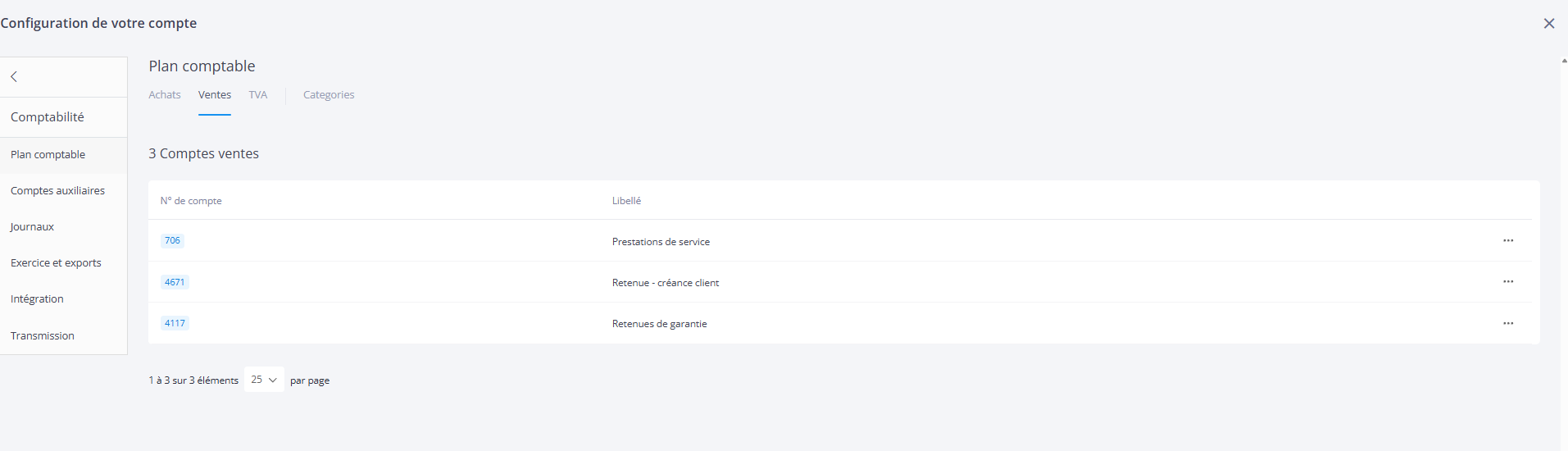Open Comptes auxiliaires in the sidebar
The height and width of the screenshot is (451, 1568).
click(57, 191)
